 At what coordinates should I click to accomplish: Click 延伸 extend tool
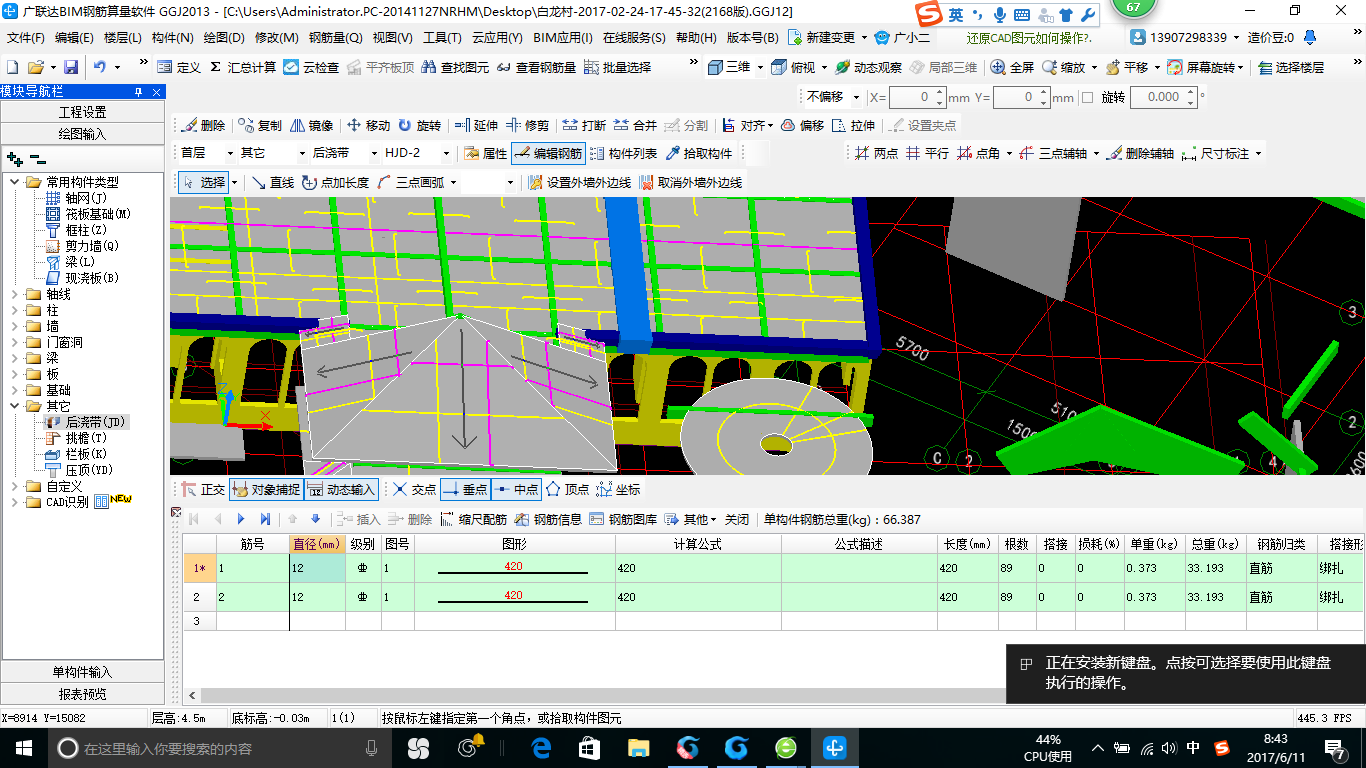(476, 125)
